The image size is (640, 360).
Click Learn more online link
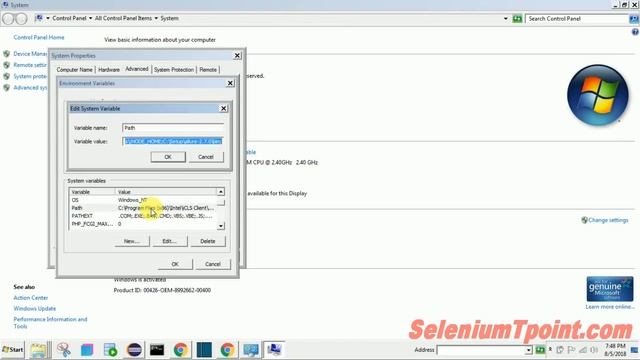[610, 307]
